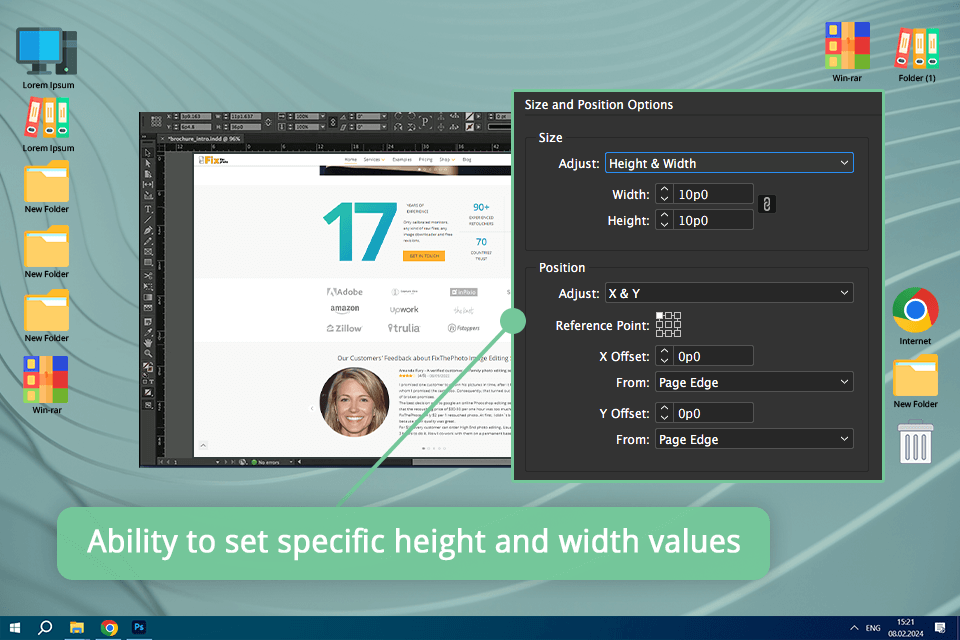Select the Hand tool
The height and width of the screenshot is (640, 960).
click(x=148, y=342)
